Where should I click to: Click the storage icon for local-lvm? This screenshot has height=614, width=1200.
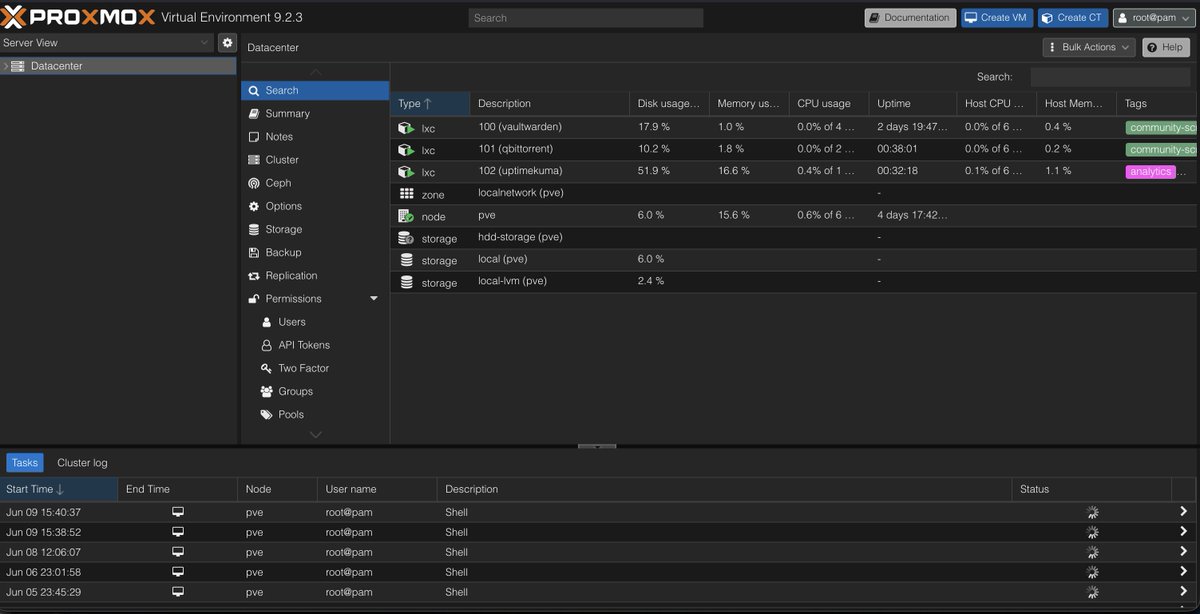point(406,282)
